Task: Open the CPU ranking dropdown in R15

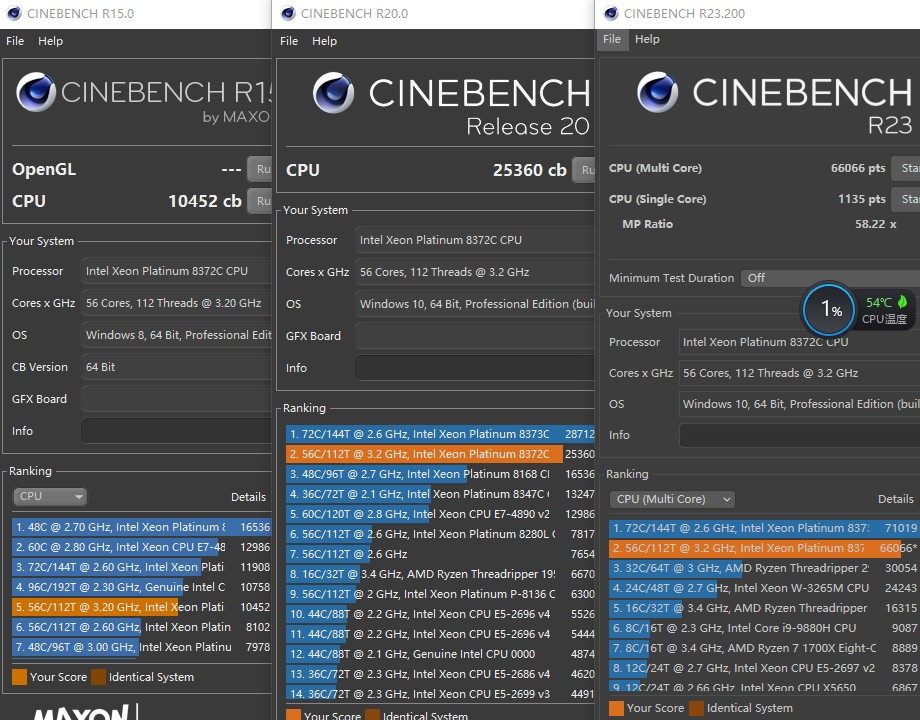Action: pyautogui.click(x=50, y=496)
